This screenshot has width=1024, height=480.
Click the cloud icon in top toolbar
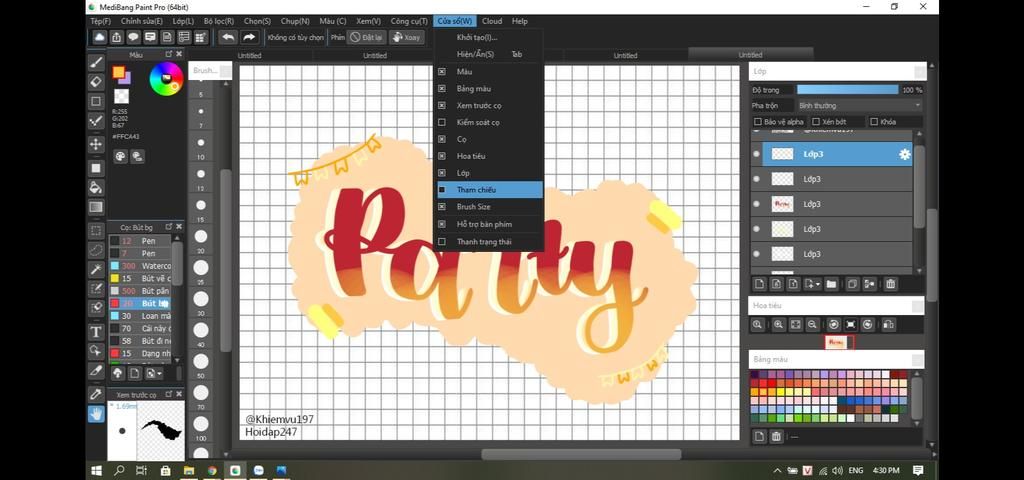coord(99,37)
